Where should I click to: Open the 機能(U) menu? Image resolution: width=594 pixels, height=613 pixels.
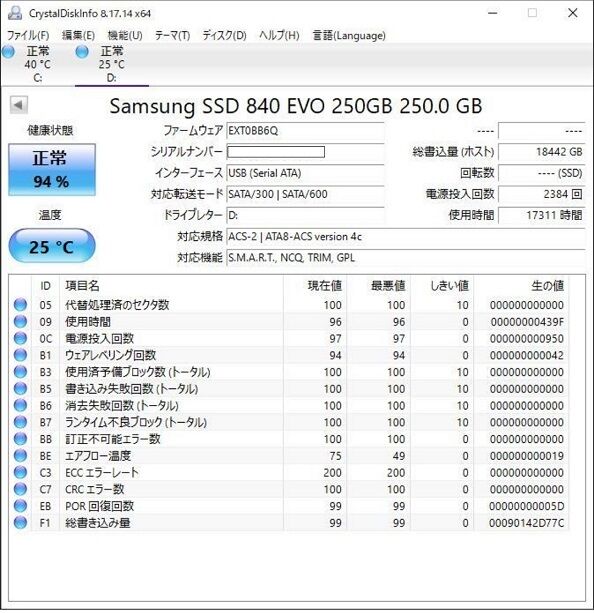click(x=125, y=36)
